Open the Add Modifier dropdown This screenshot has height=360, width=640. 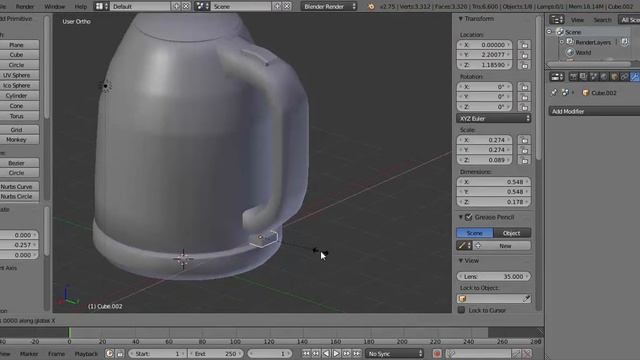pos(594,111)
